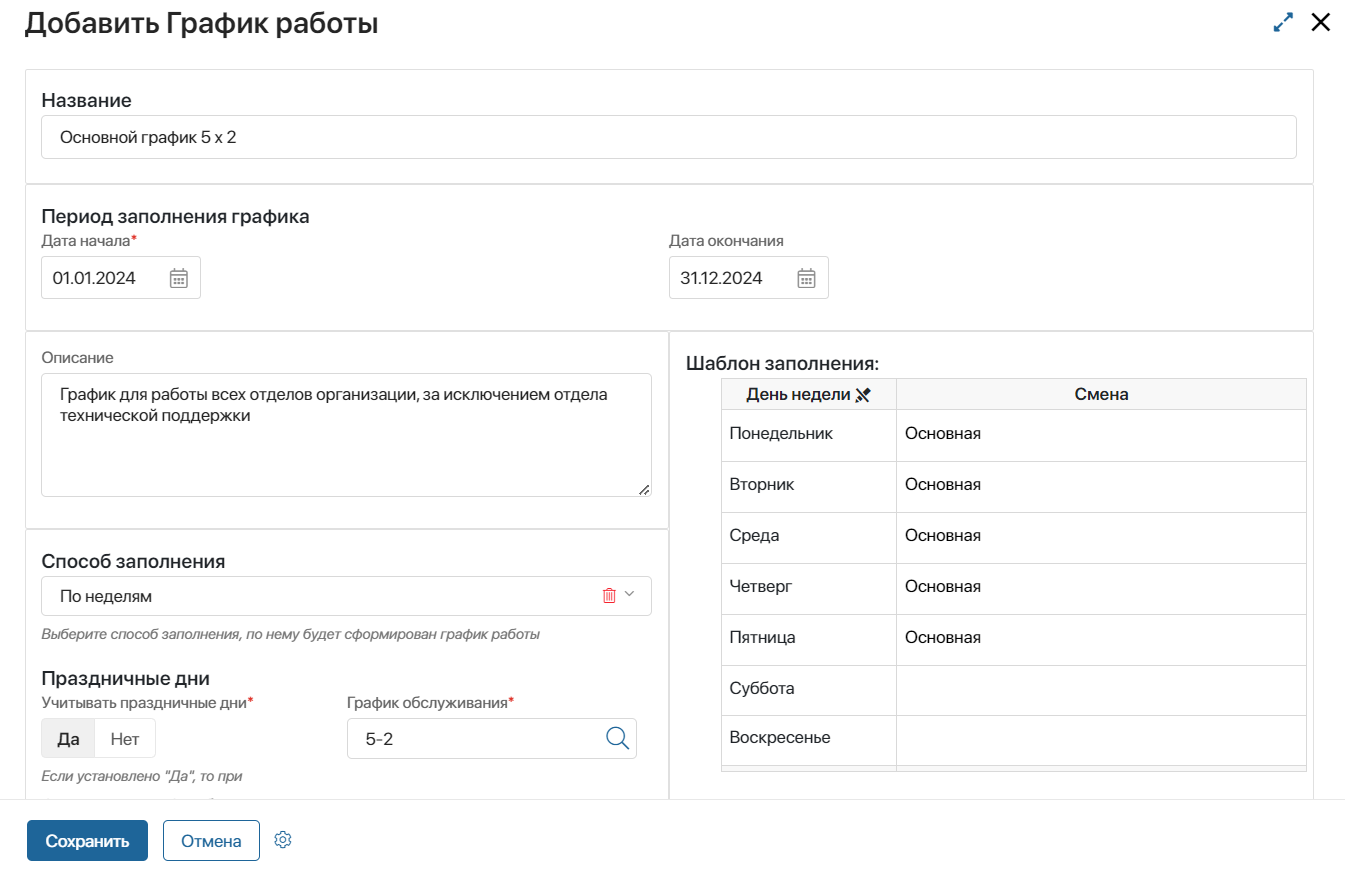Click the Пятница day label
The image size is (1345, 870).
click(x=762, y=638)
